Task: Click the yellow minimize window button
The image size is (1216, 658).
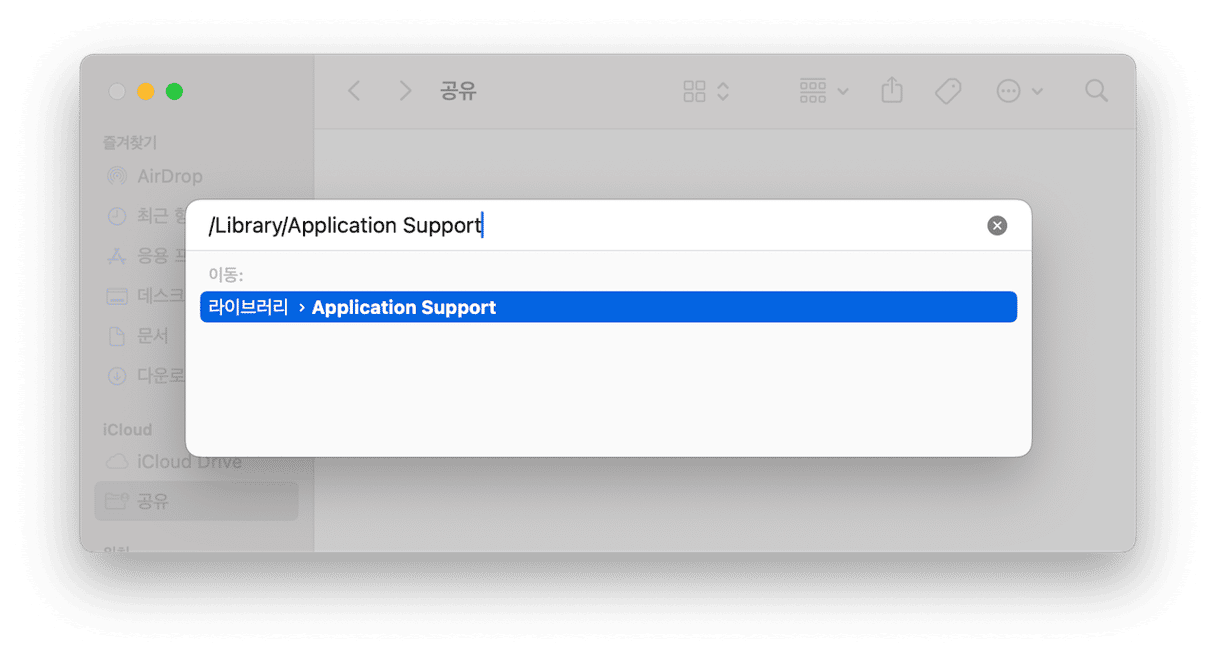Action: [x=146, y=92]
